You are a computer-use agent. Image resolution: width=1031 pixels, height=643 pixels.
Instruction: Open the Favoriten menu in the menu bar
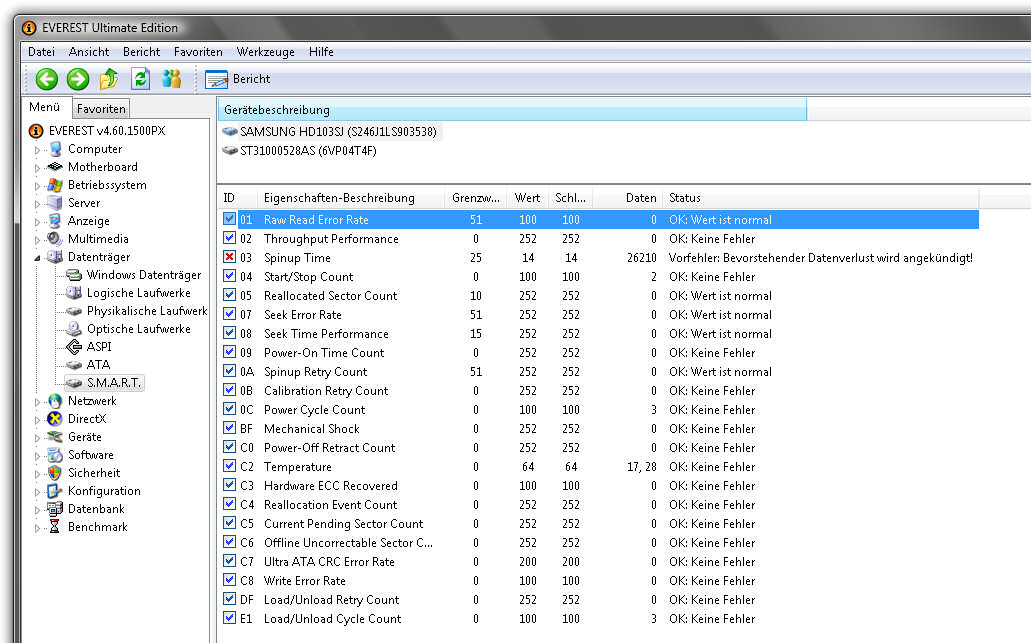(x=198, y=52)
